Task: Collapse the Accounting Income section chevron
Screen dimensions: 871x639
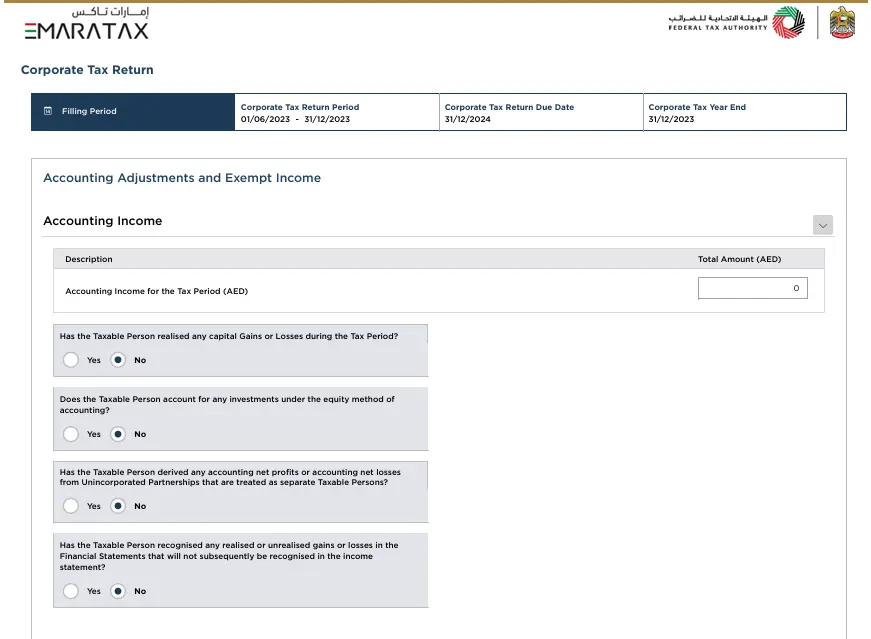Action: (822, 226)
